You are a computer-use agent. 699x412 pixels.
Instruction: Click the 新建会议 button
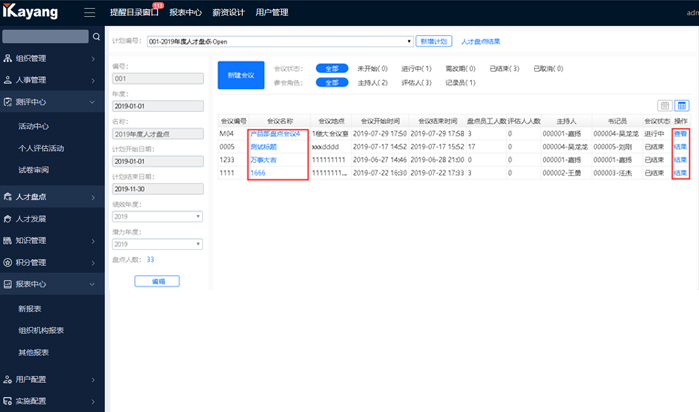240,75
